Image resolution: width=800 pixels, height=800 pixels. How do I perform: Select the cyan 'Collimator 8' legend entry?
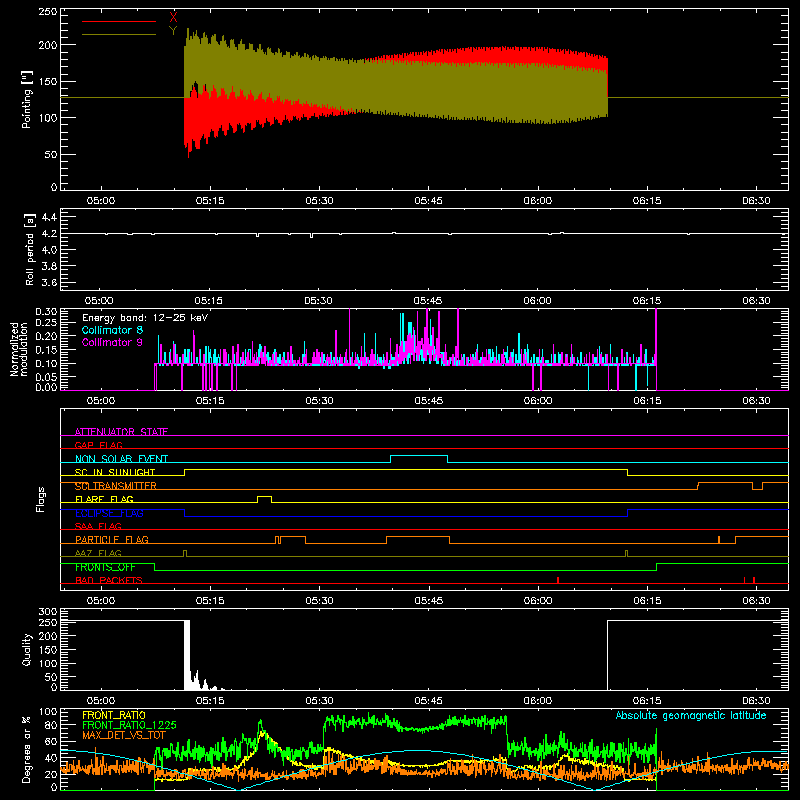pos(112,330)
